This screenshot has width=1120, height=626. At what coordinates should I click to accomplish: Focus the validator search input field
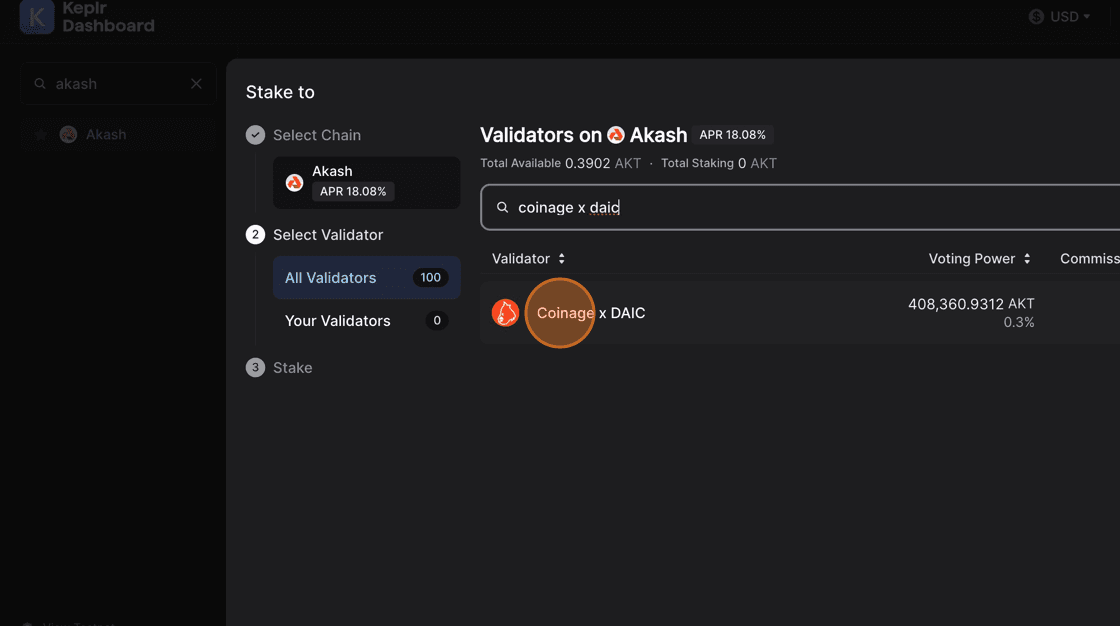(800, 208)
